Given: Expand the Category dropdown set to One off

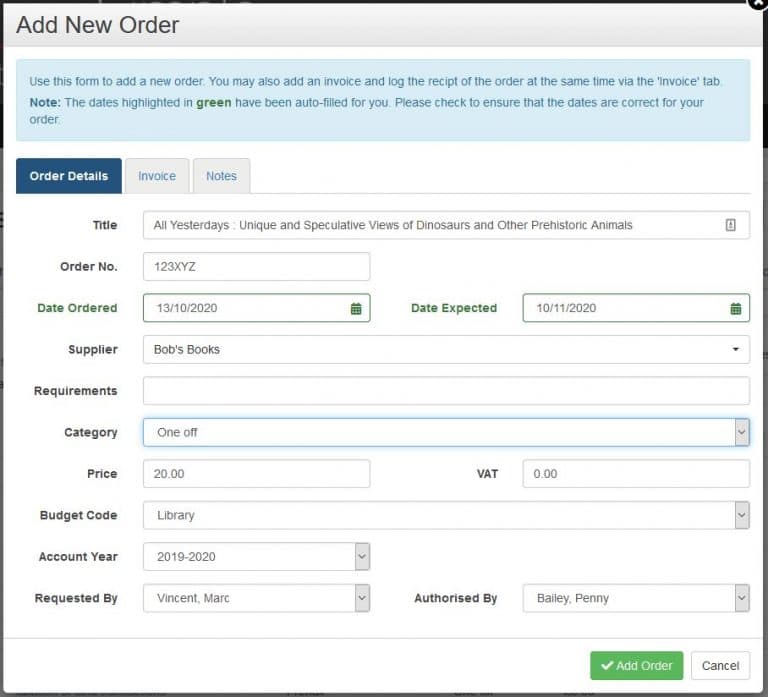Looking at the screenshot, I should [x=446, y=433].
